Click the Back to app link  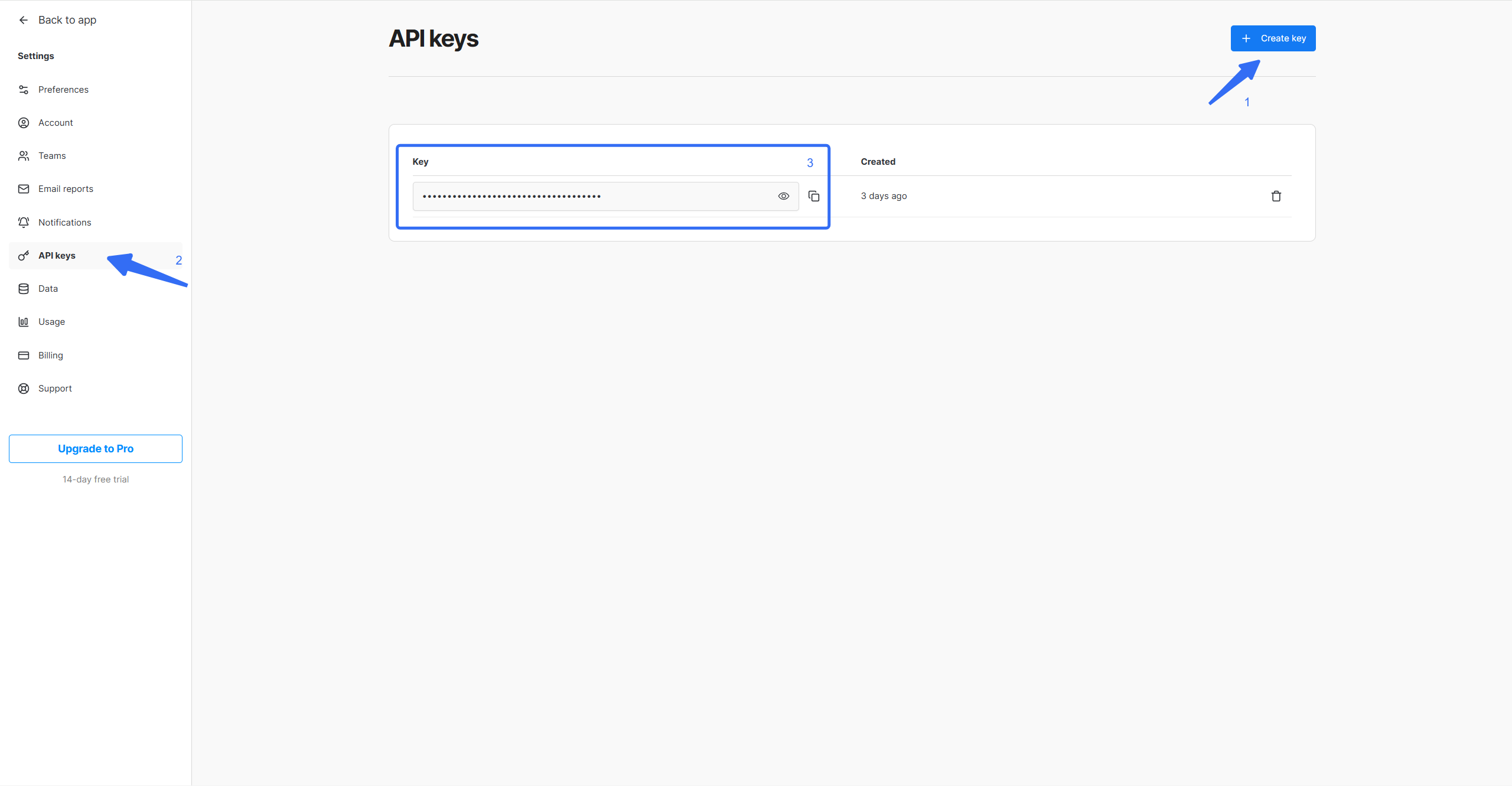pos(67,20)
